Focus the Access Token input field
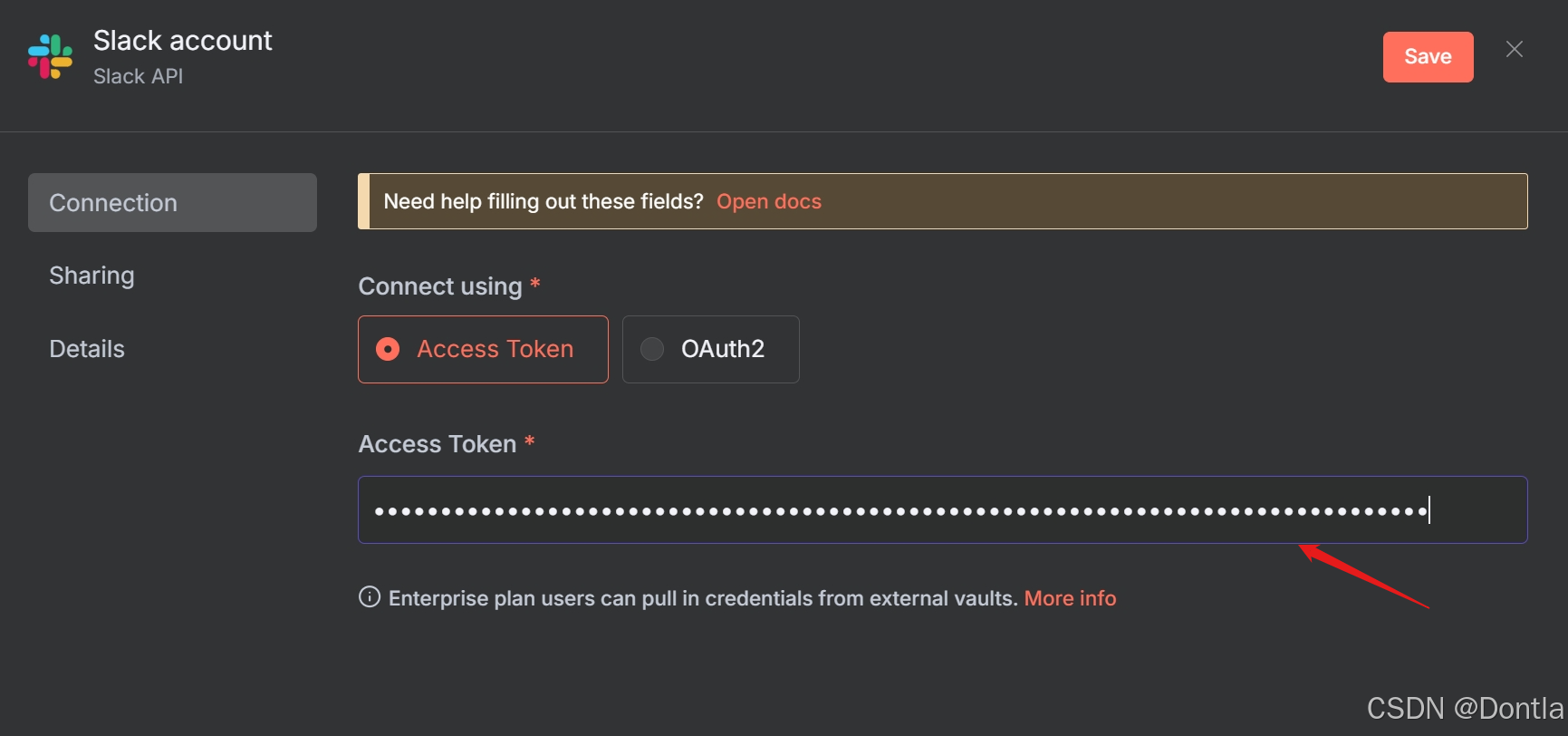1568x736 pixels. 942,510
